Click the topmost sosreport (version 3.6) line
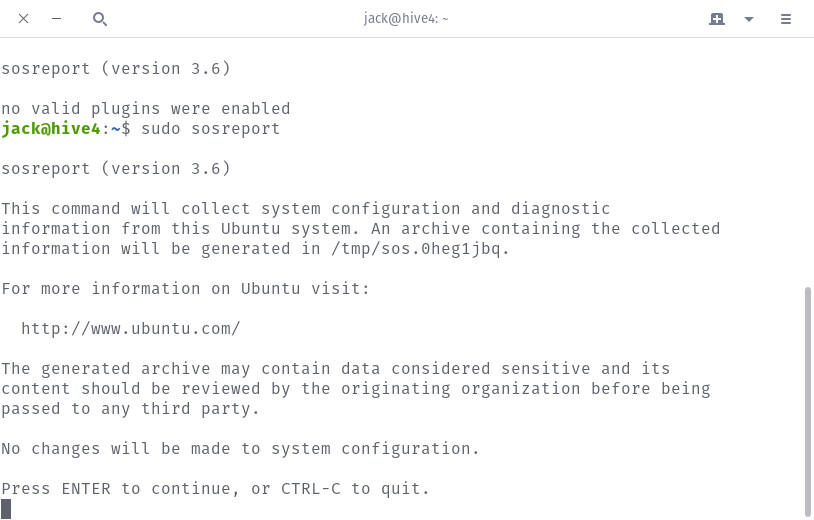The height and width of the screenshot is (520, 814). [x=116, y=69]
